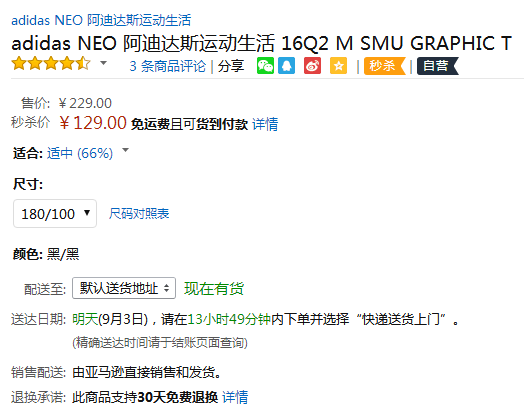Viewport: 524px width, 412px height.
Task: Share via the blue QQ icon
Action: [287, 65]
